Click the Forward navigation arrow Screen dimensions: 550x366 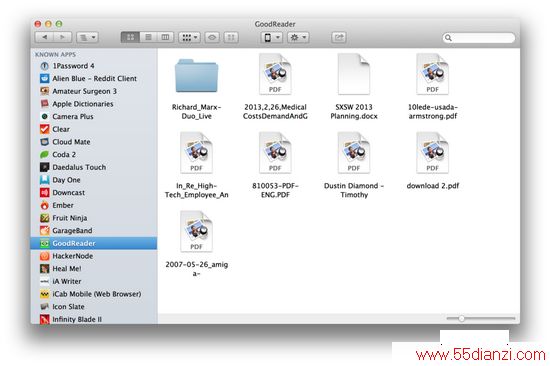pos(62,37)
